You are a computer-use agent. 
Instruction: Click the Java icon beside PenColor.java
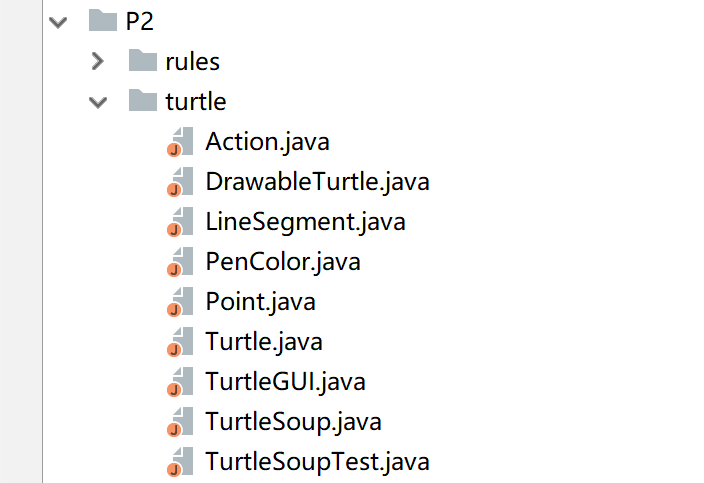point(180,262)
